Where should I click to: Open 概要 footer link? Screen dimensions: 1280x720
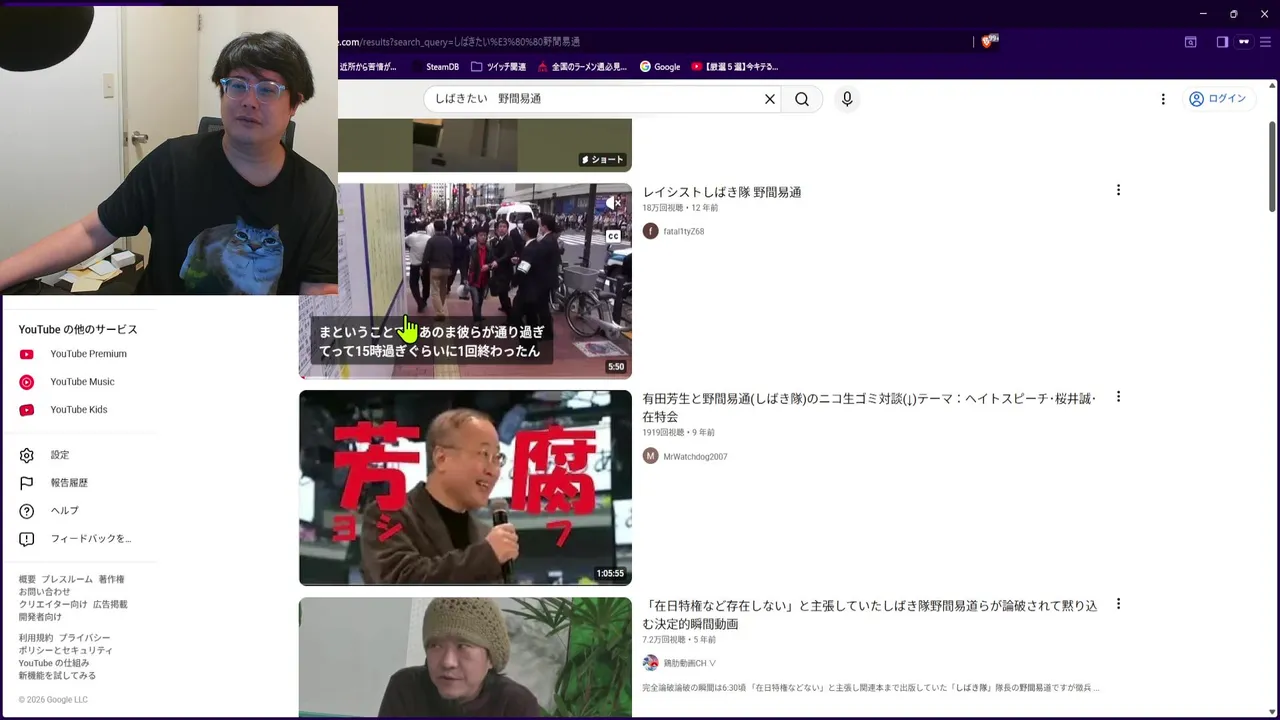pos(27,580)
